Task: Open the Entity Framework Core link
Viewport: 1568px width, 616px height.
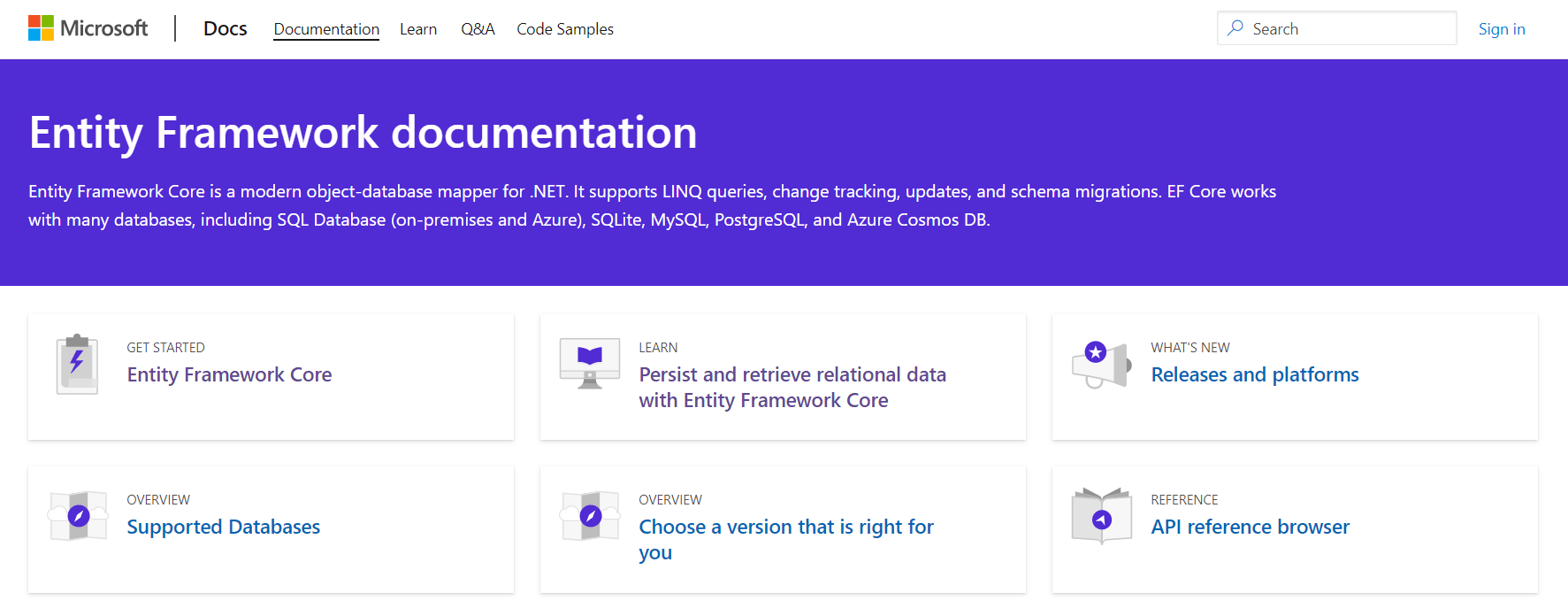Action: click(x=229, y=374)
